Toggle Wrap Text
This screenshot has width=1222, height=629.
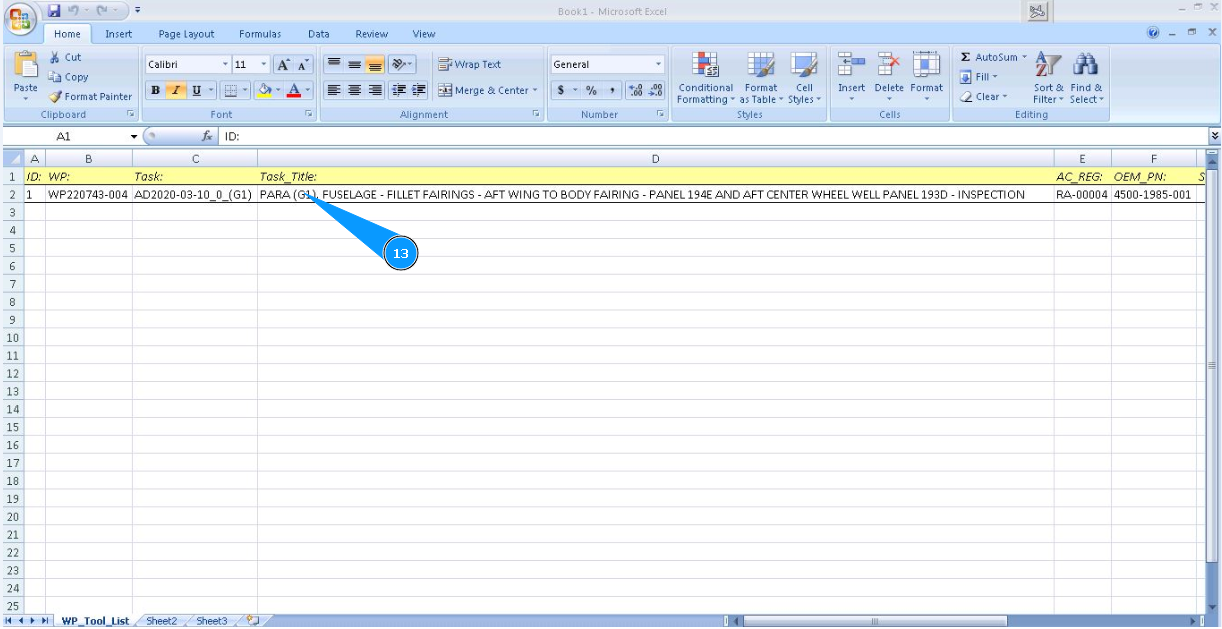(x=470, y=64)
